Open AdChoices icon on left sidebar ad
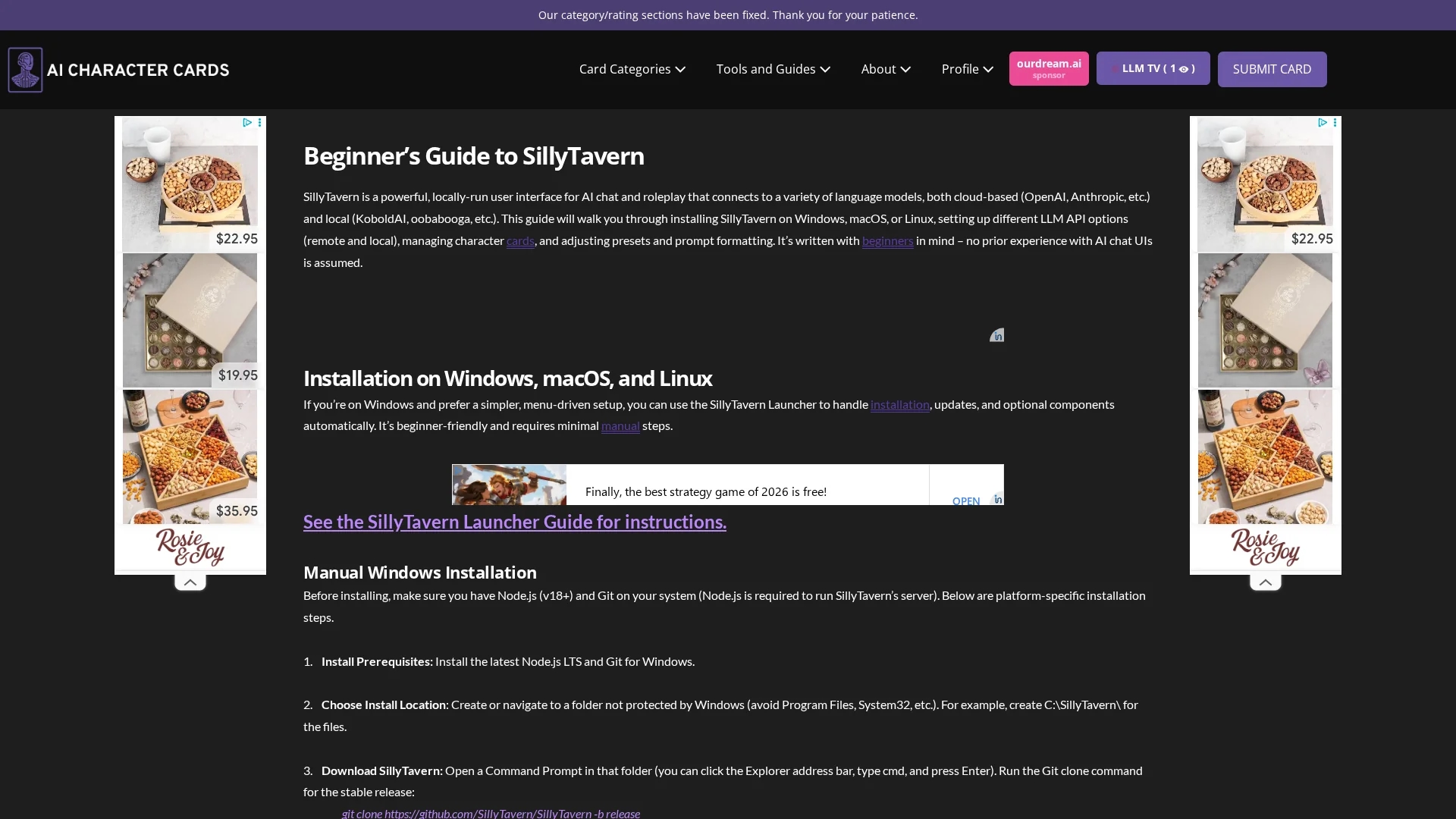 (x=247, y=122)
